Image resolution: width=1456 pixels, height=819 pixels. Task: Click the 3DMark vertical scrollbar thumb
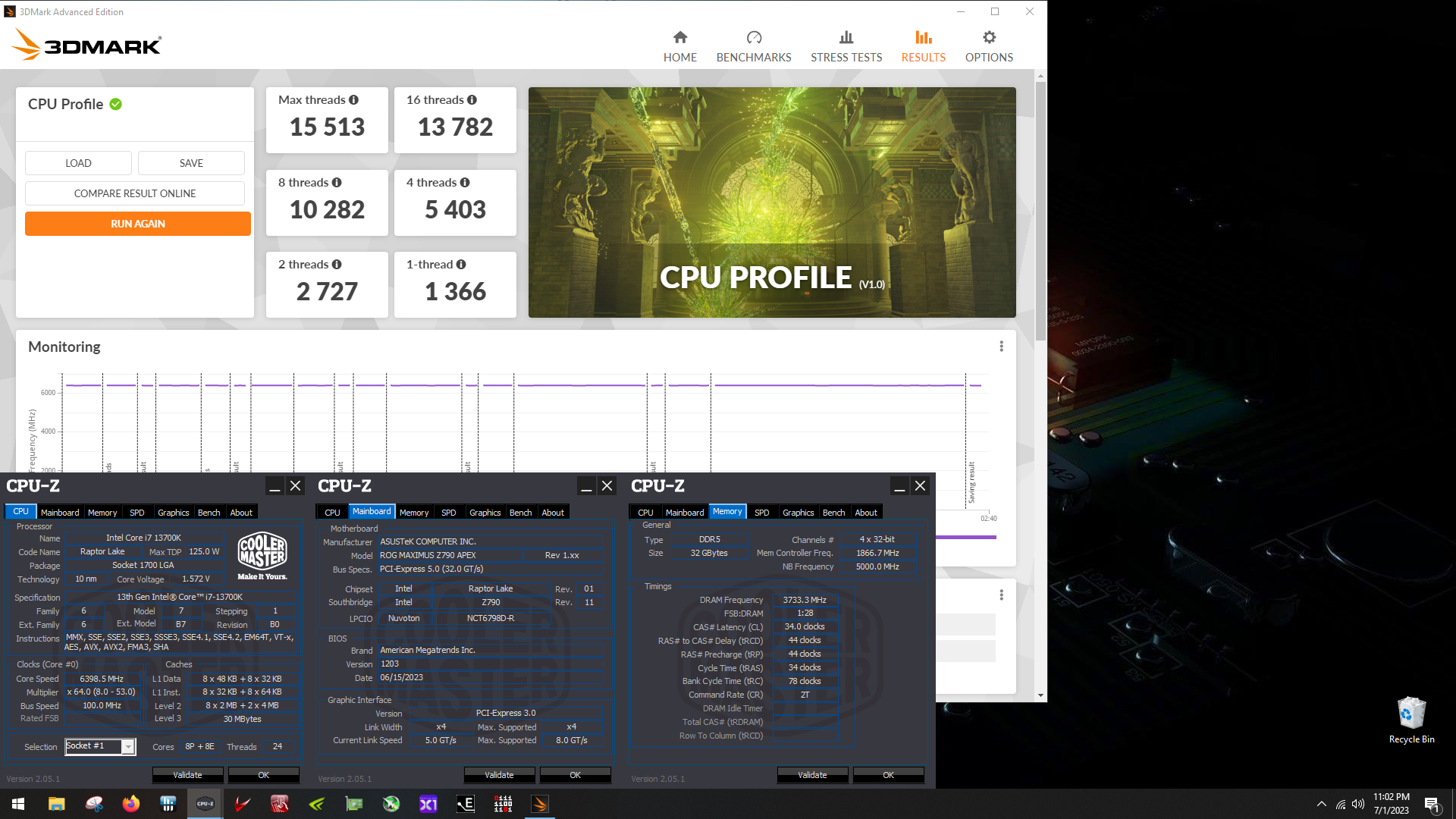coord(1040,210)
